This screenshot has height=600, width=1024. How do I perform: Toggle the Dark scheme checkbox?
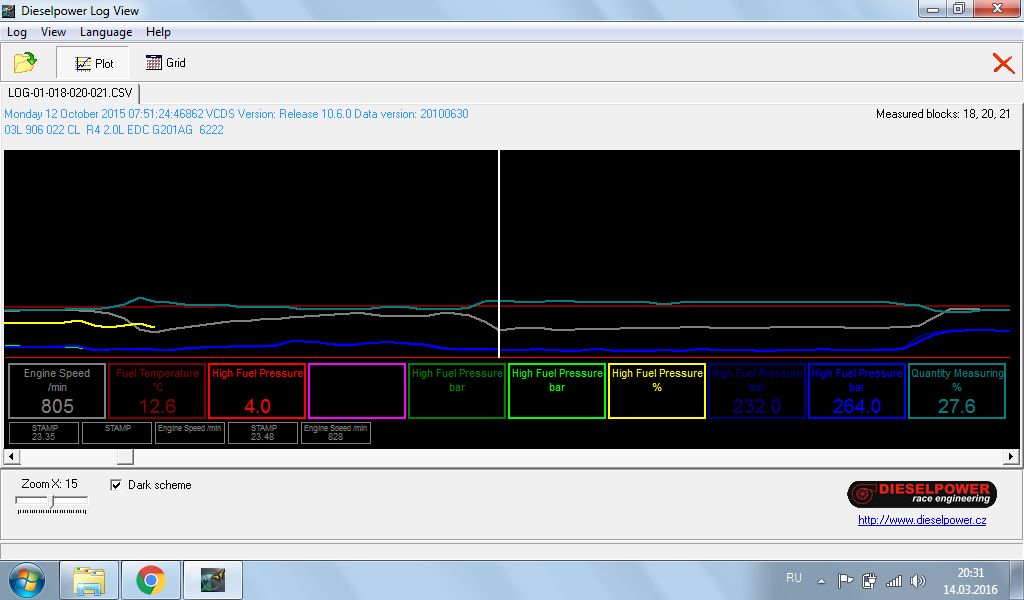pyautogui.click(x=116, y=485)
